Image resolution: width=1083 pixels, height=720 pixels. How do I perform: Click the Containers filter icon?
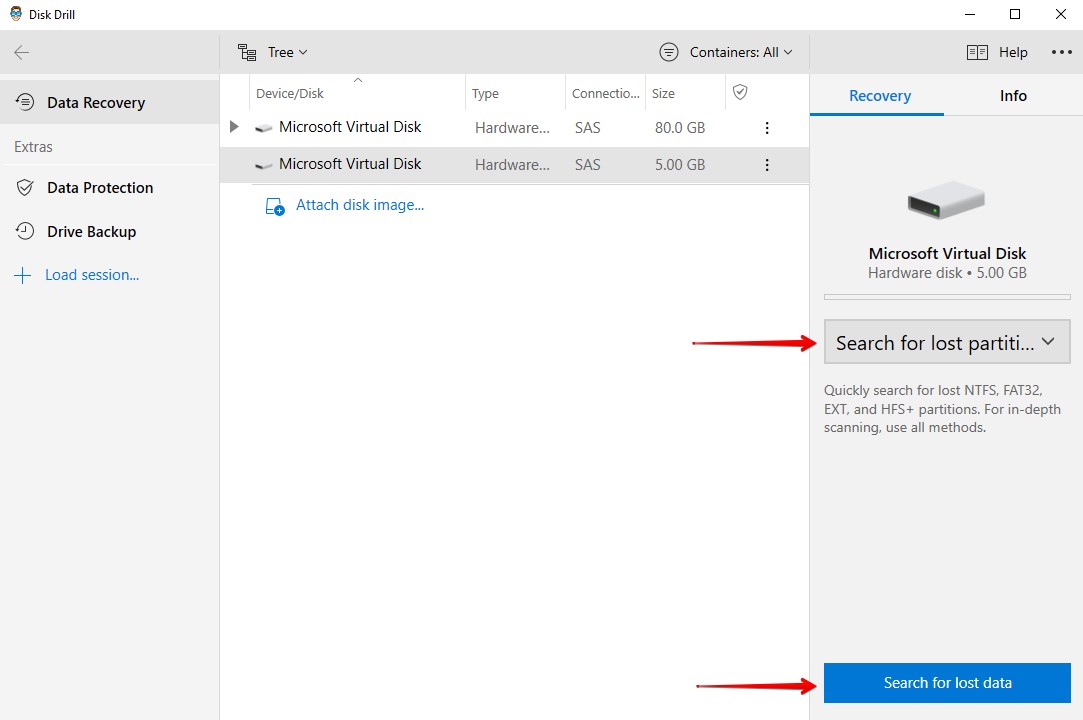669,53
